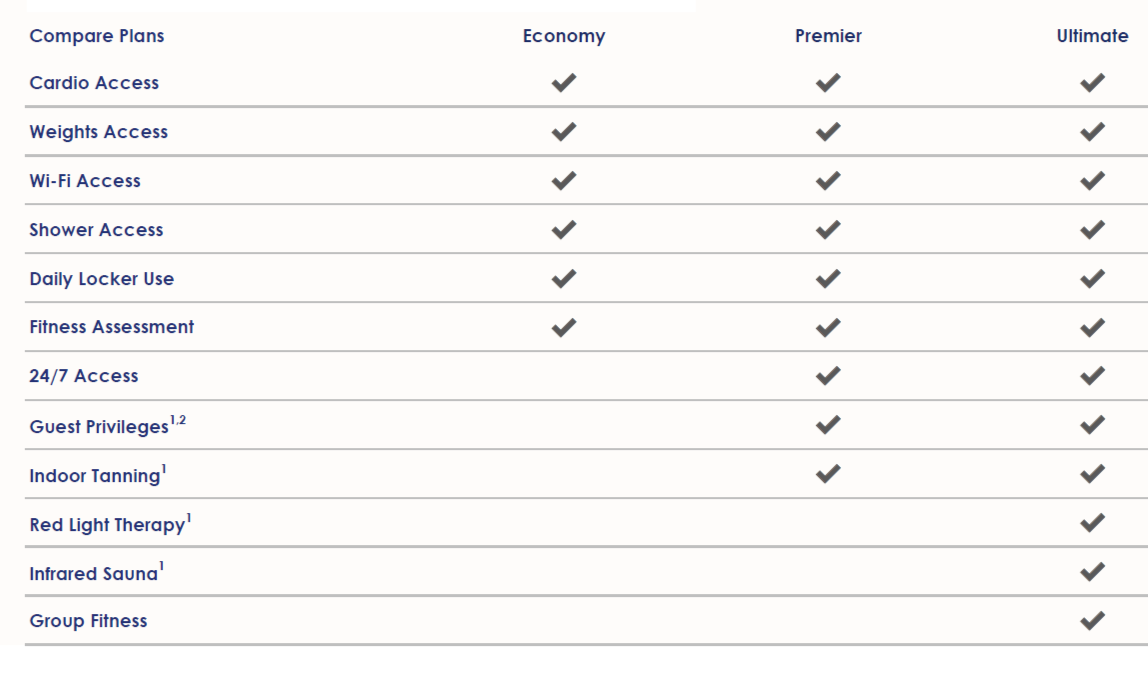The image size is (1148, 686).
Task: Select the Economy plan column header
Action: (564, 36)
